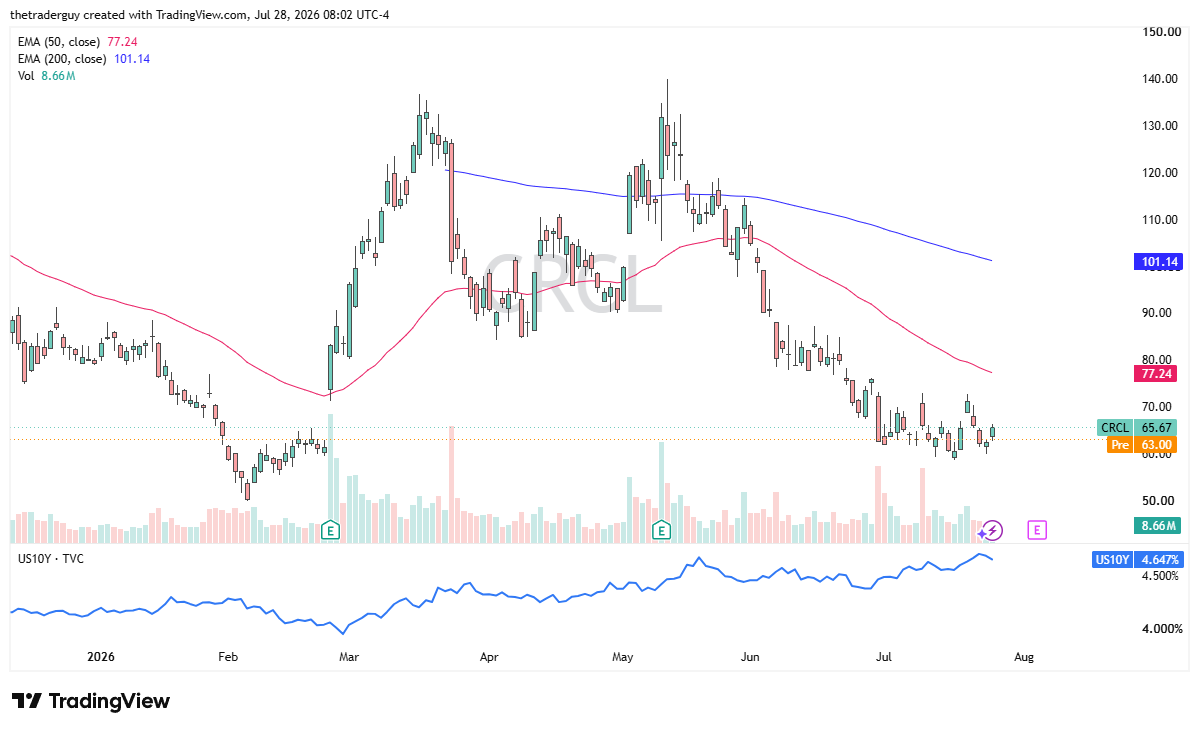This screenshot has width=1199, height=731.
Task: Click the May time axis label
Action: pos(622,657)
